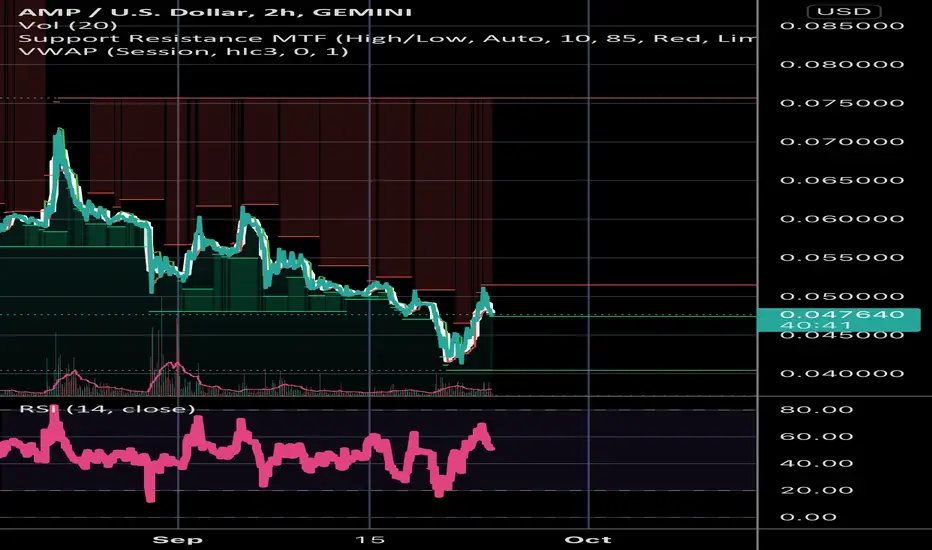Click the 0.075000 price axis label

pos(842,103)
